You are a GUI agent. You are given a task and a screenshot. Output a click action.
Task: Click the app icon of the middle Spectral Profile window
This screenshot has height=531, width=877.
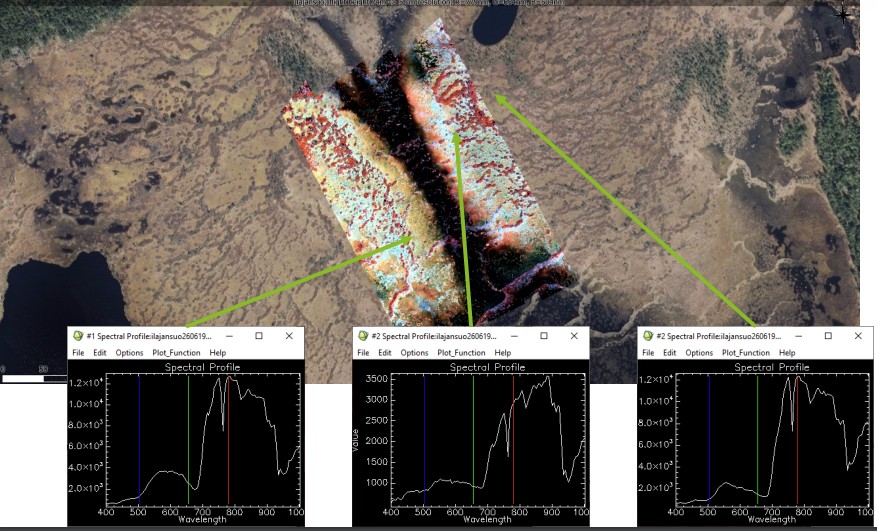[362, 336]
